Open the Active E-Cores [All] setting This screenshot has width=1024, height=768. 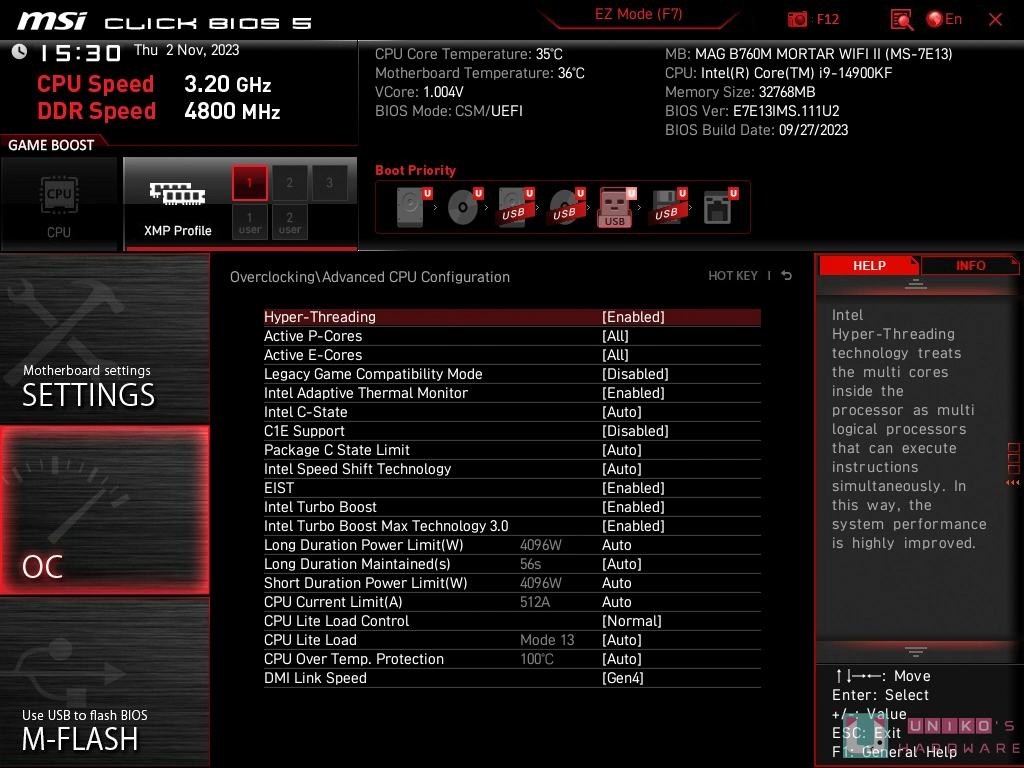pyautogui.click(x=615, y=355)
